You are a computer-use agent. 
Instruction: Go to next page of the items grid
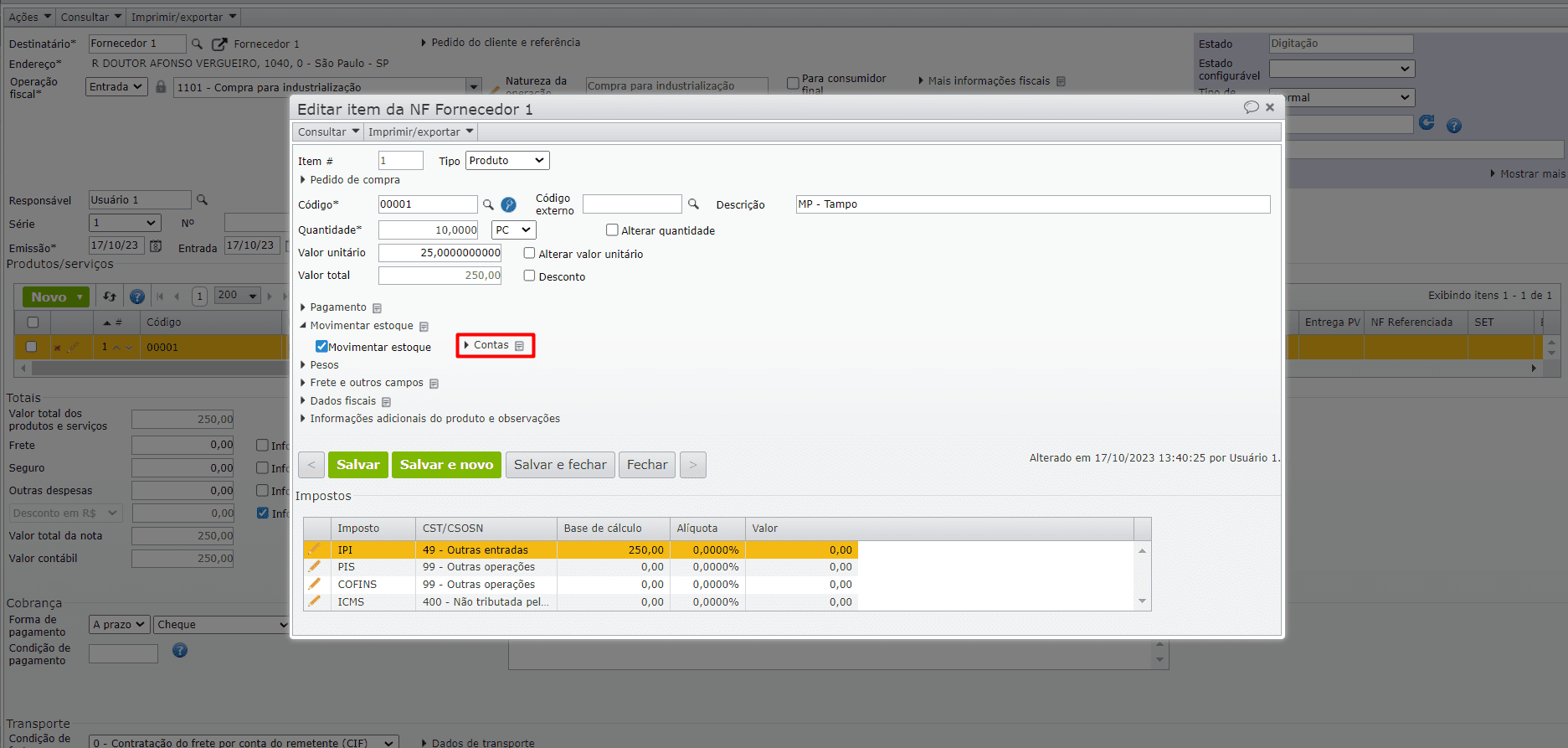(x=270, y=297)
